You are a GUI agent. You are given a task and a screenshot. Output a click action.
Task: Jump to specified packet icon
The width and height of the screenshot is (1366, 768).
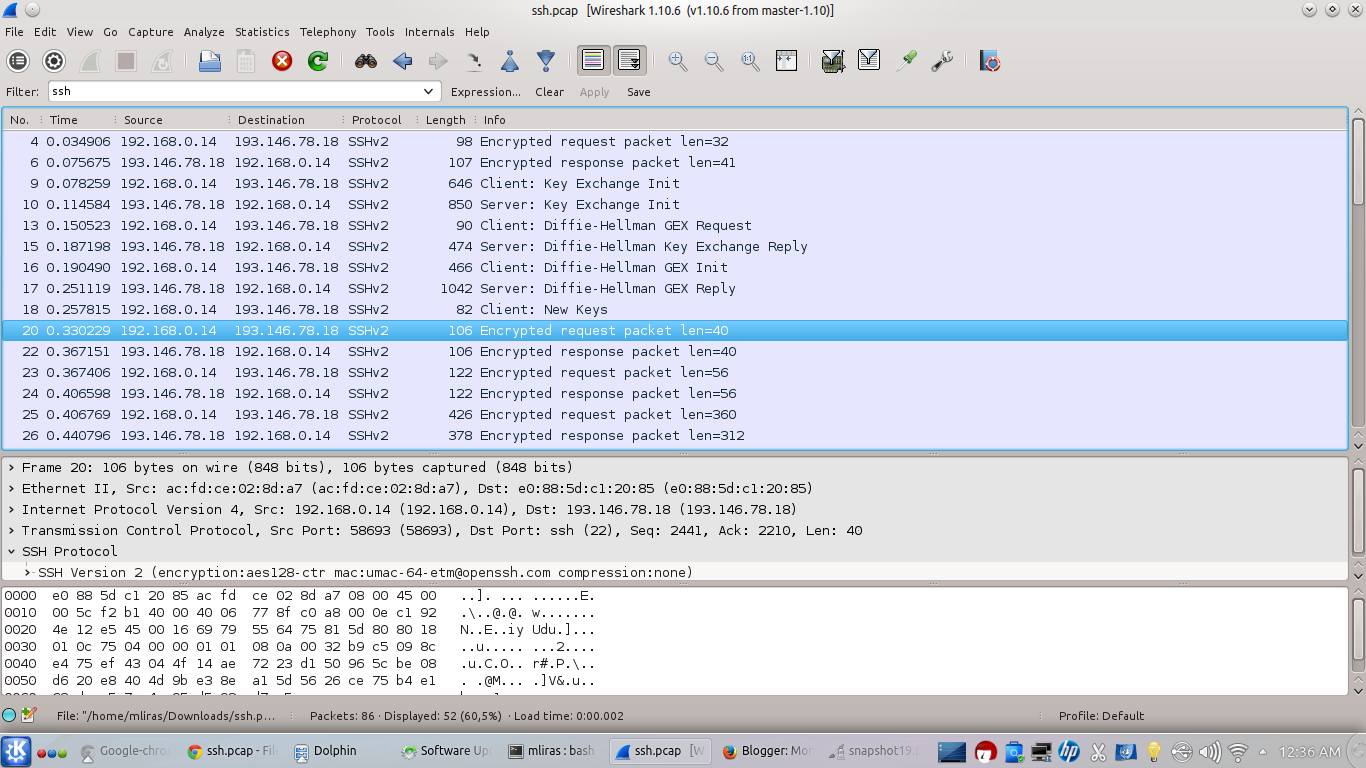[474, 61]
